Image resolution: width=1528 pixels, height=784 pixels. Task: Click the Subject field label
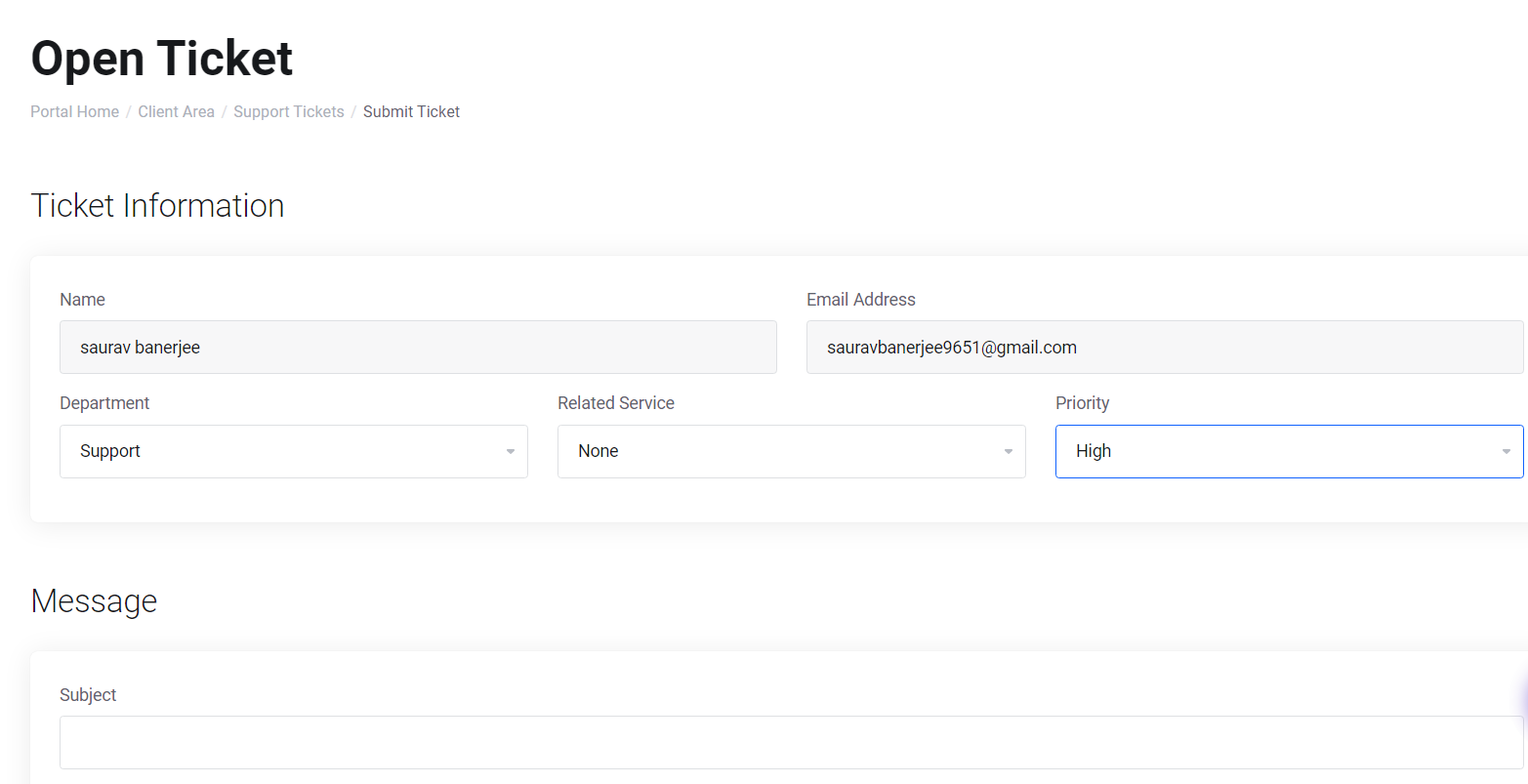[88, 695]
